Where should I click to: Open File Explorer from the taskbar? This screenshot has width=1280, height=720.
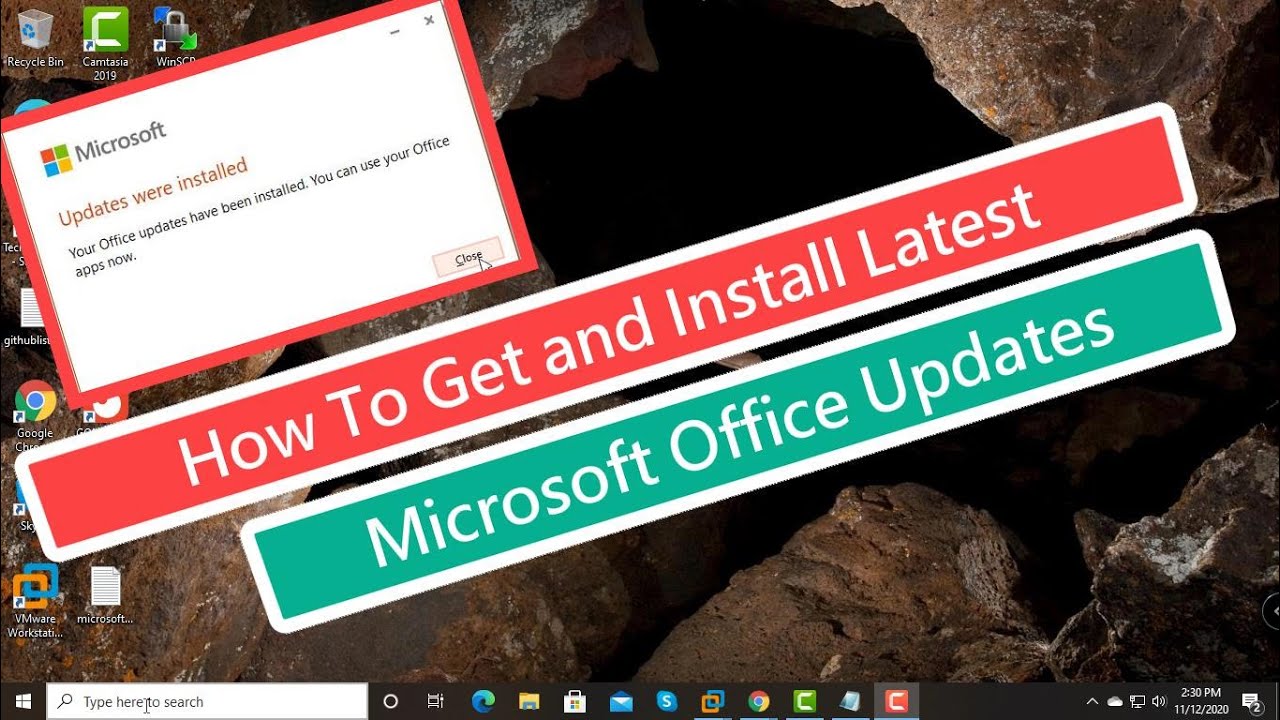[528, 701]
